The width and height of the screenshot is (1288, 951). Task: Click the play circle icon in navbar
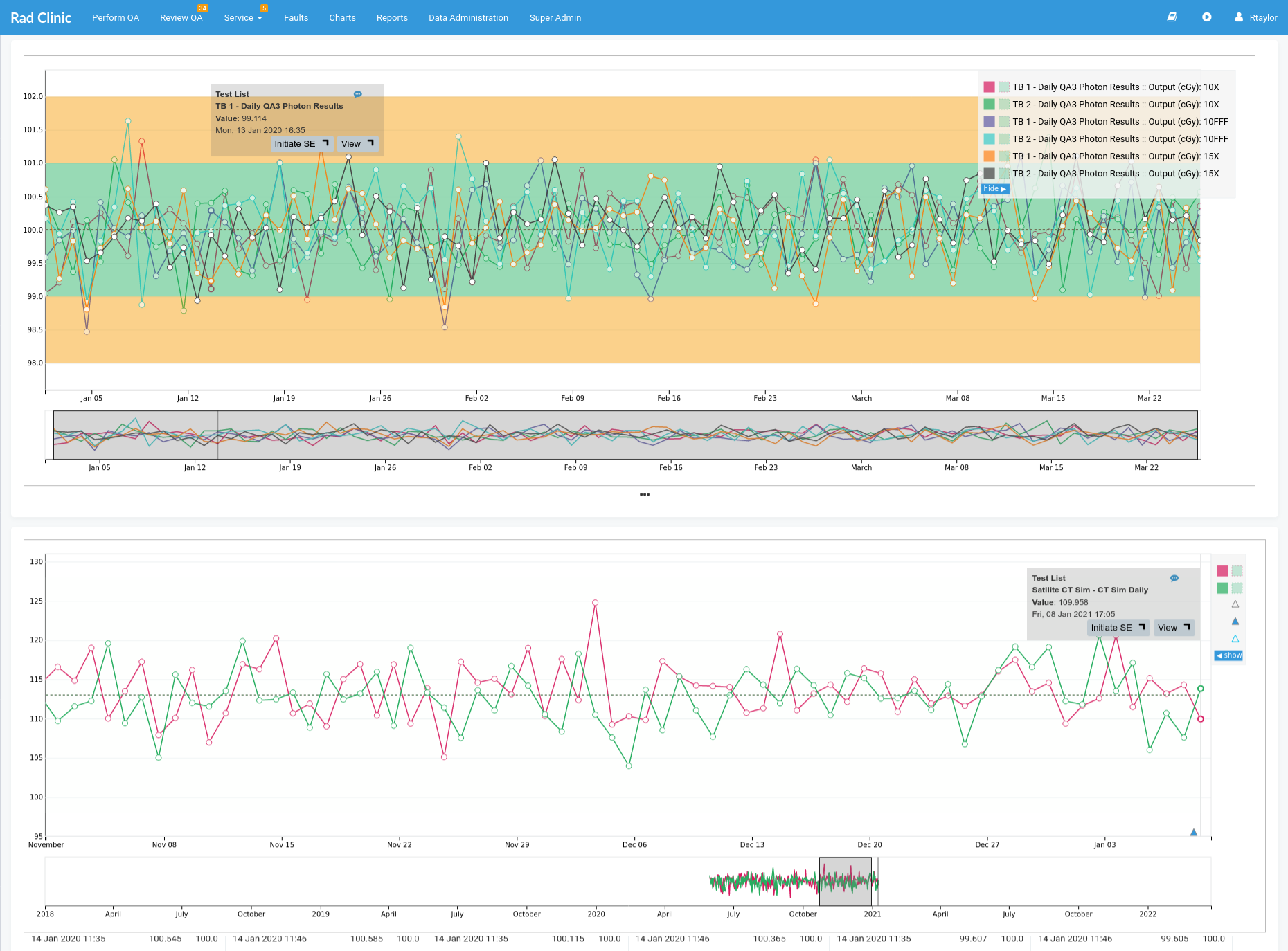click(1207, 17)
